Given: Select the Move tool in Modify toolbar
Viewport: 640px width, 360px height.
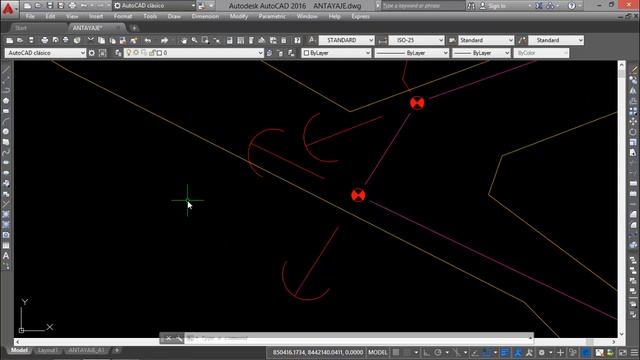Looking at the screenshot, I should point(633,121).
